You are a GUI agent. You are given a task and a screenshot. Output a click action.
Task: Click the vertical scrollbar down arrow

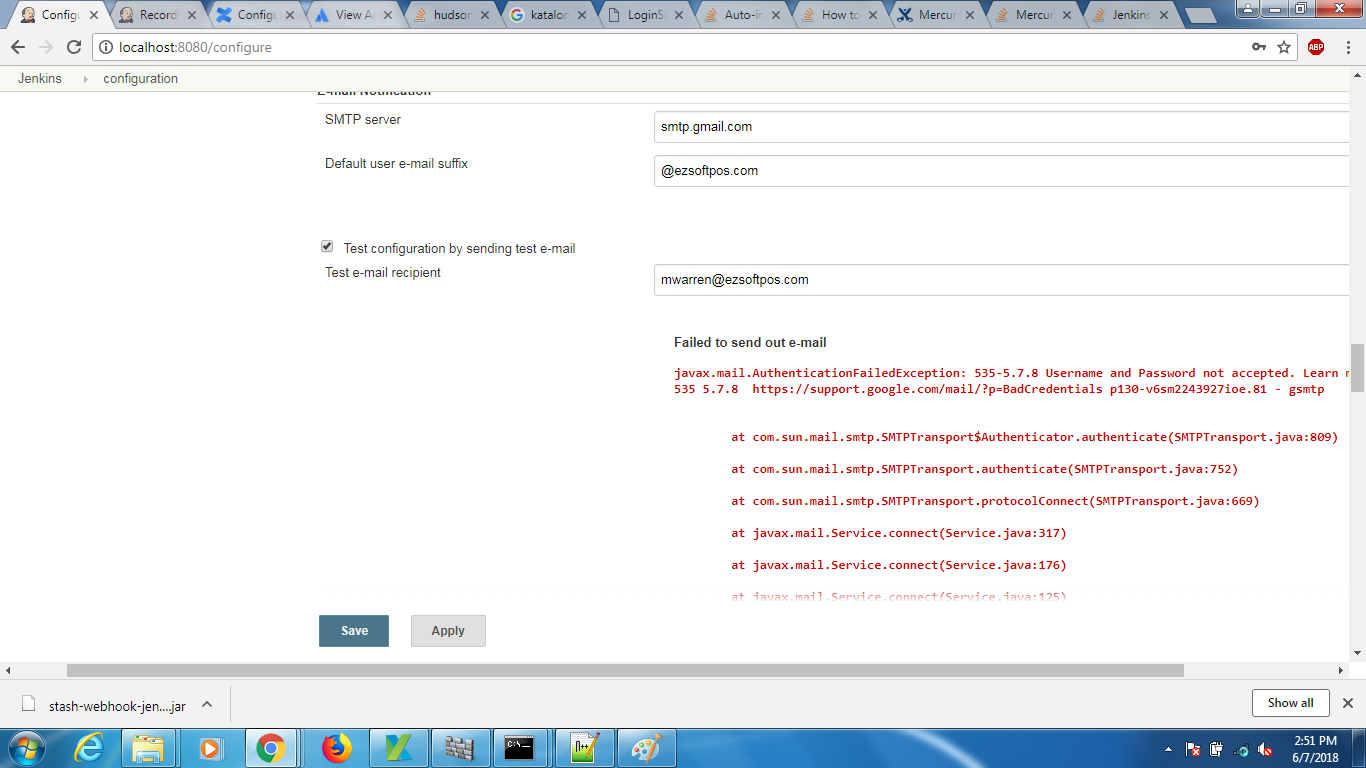pos(1357,653)
